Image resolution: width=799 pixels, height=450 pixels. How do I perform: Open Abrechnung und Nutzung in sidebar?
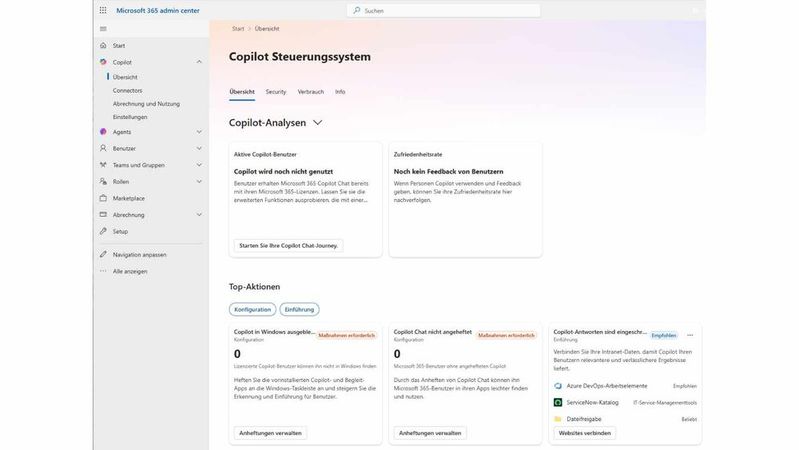[146, 103]
